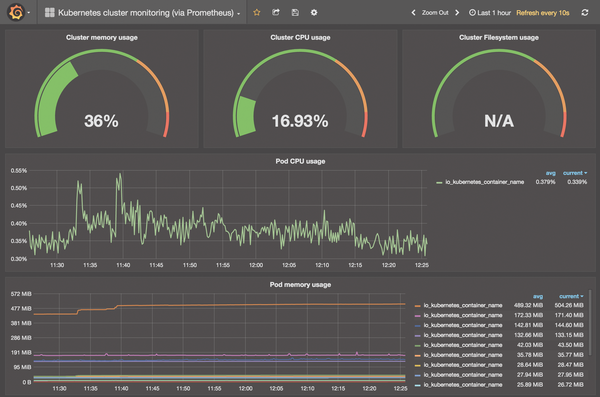Open the Kubernetes cluster monitoring dashboard picker
This screenshot has height=397, width=600.
click(x=142, y=13)
